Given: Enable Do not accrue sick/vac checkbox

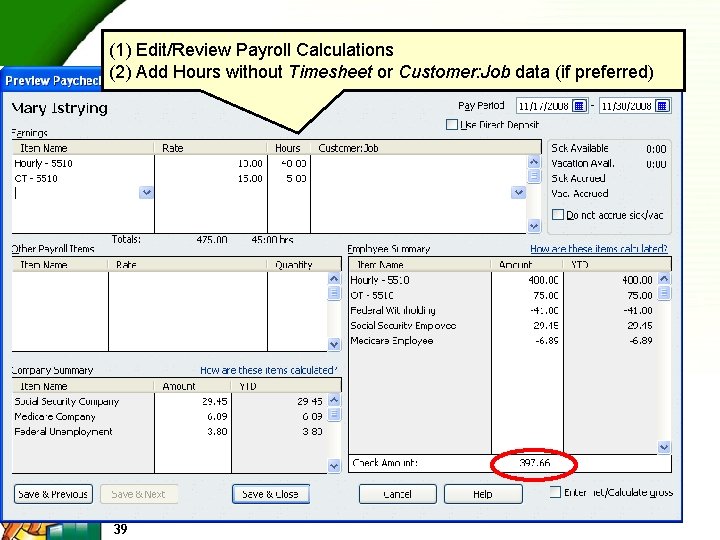Looking at the screenshot, I should tap(558, 214).
